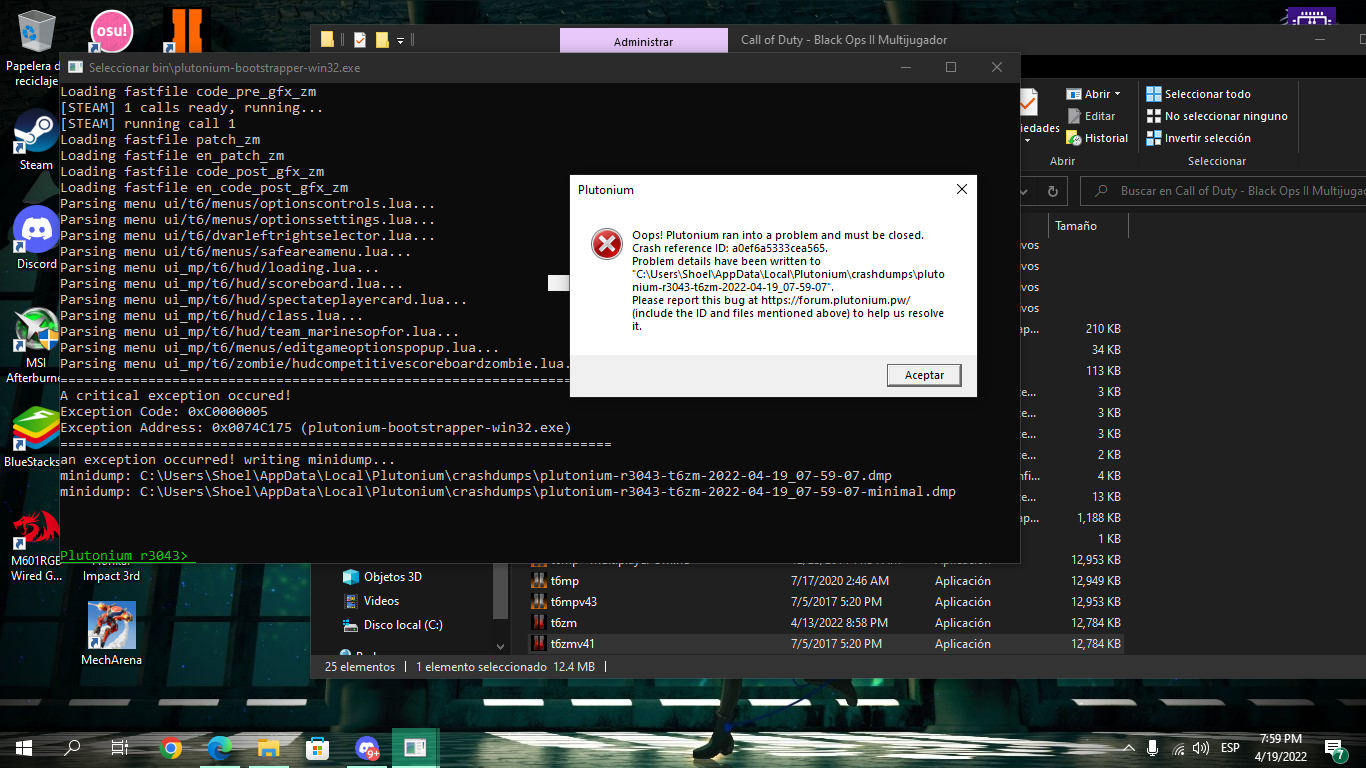Click the 7/17/2020 2:46 AM date cell
Screen dimensions: 1366x768
click(x=838, y=581)
